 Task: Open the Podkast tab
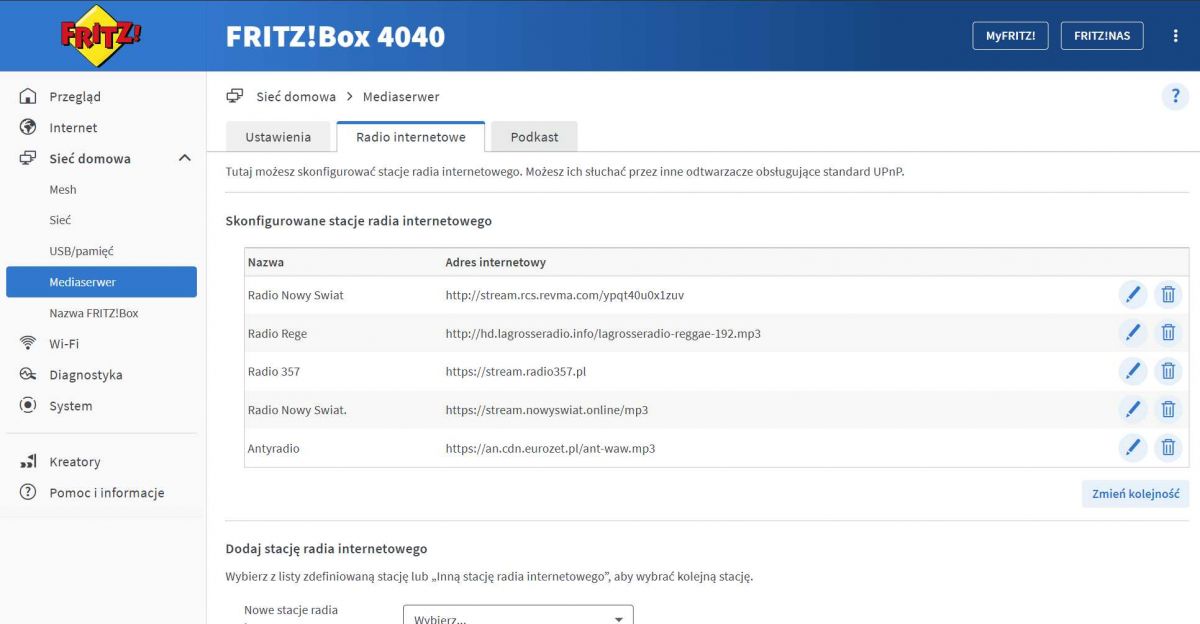pyautogui.click(x=534, y=137)
